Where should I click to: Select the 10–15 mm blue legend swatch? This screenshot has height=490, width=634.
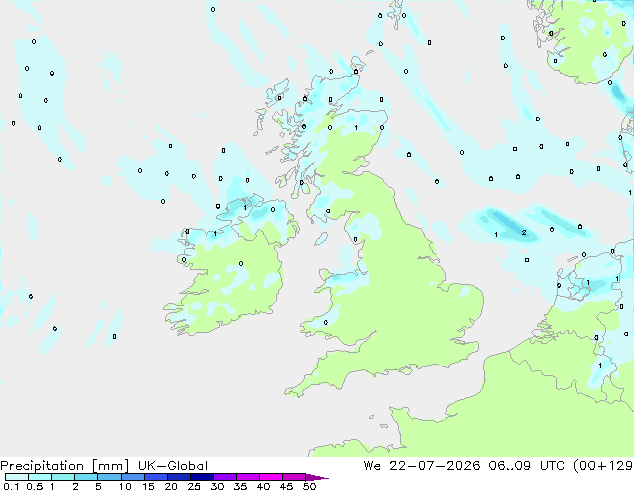click(x=132, y=477)
